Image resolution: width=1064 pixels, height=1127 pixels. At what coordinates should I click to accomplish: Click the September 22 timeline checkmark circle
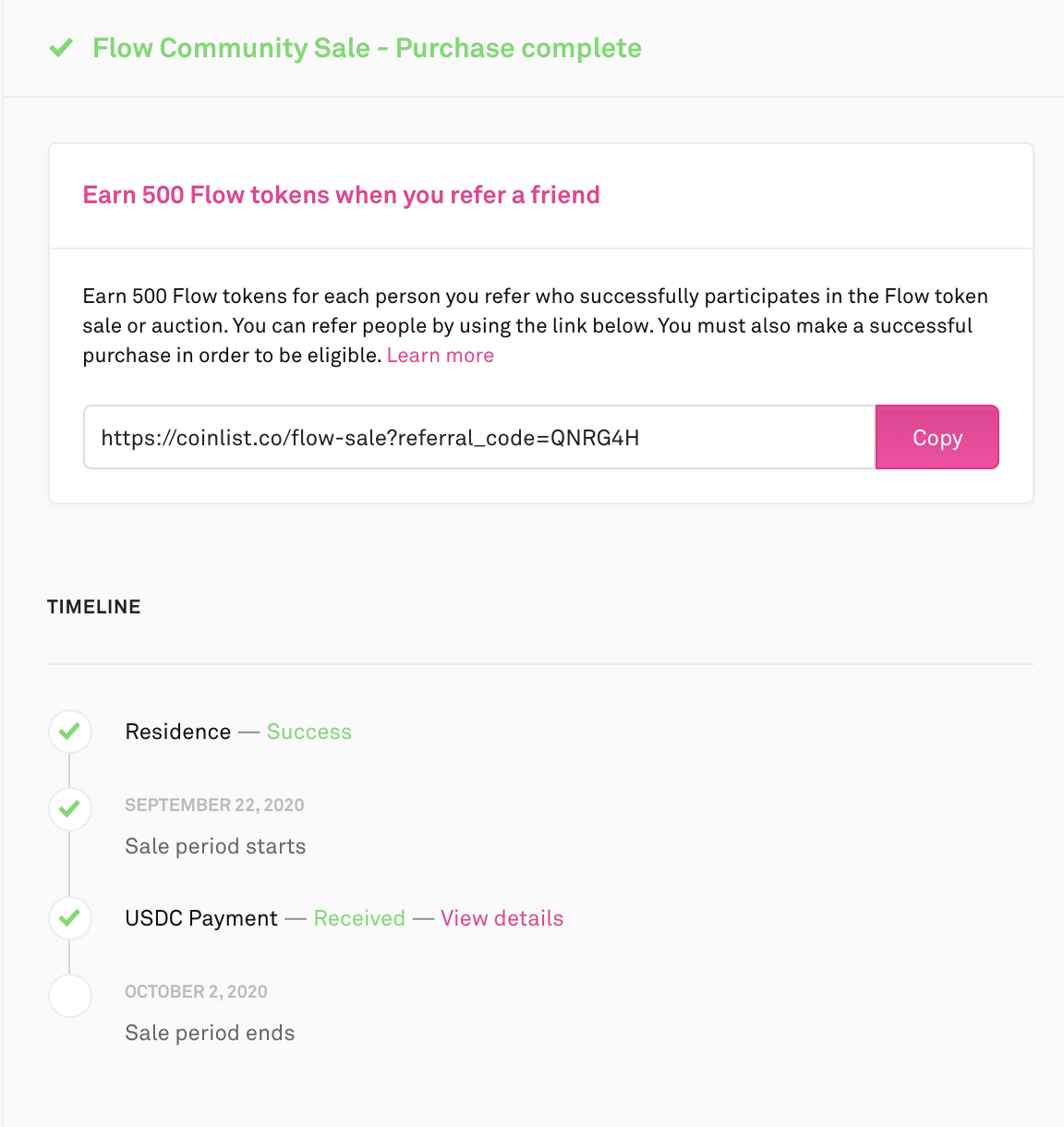(x=70, y=810)
